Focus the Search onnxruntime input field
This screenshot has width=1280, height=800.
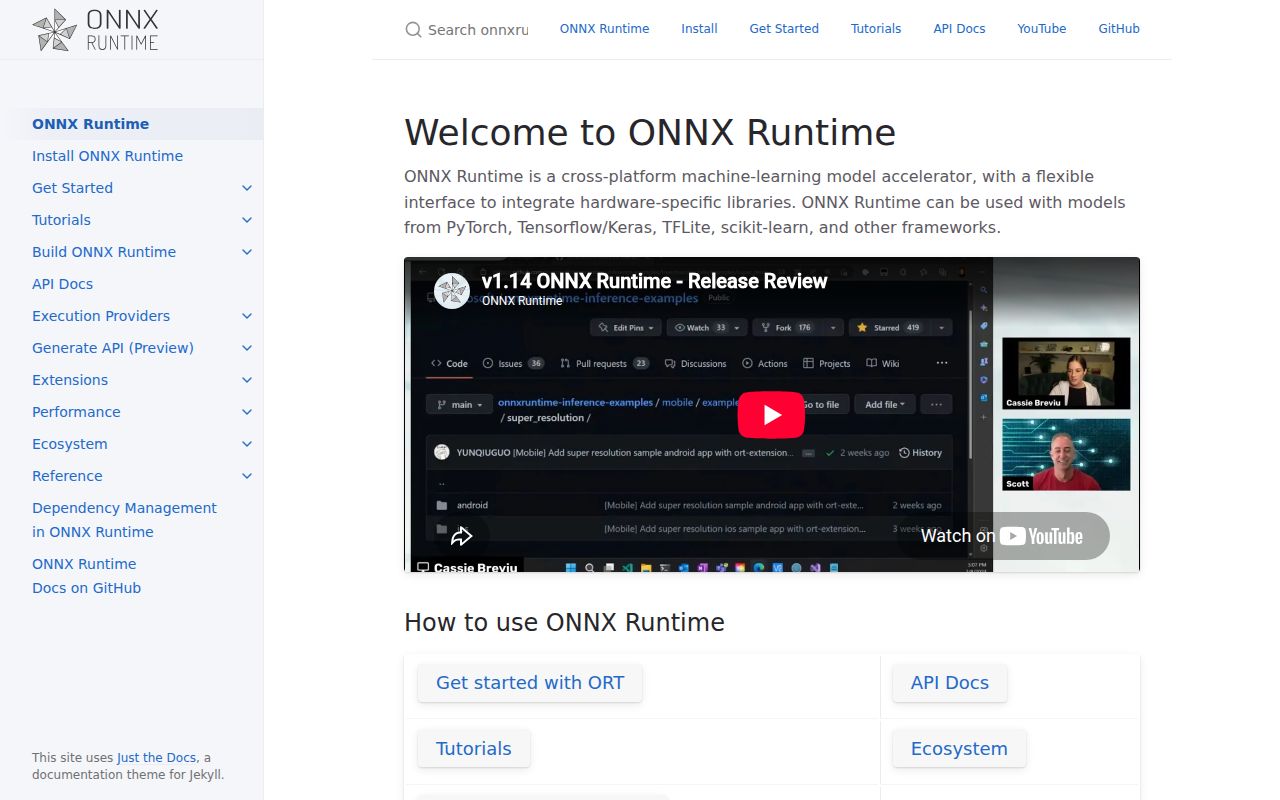coord(478,30)
